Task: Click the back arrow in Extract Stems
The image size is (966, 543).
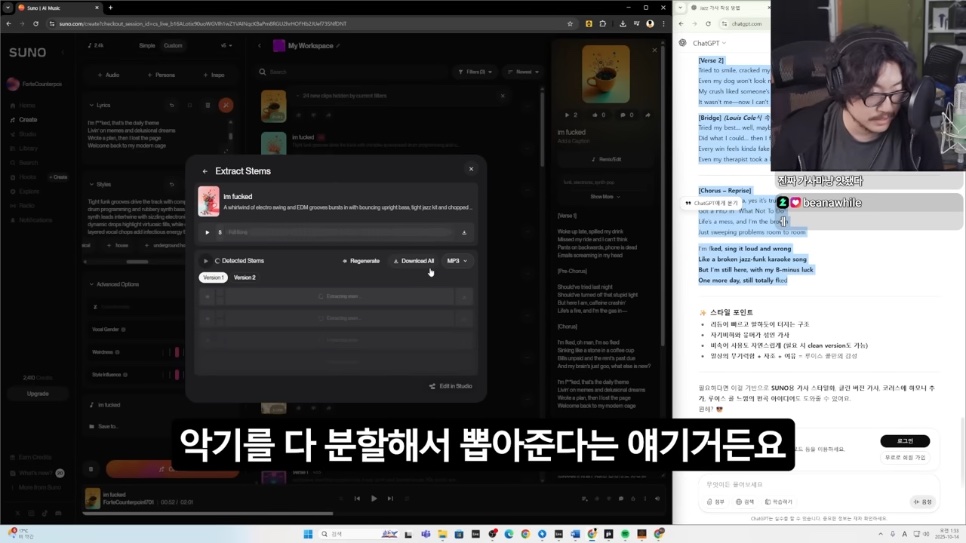Action: [205, 171]
